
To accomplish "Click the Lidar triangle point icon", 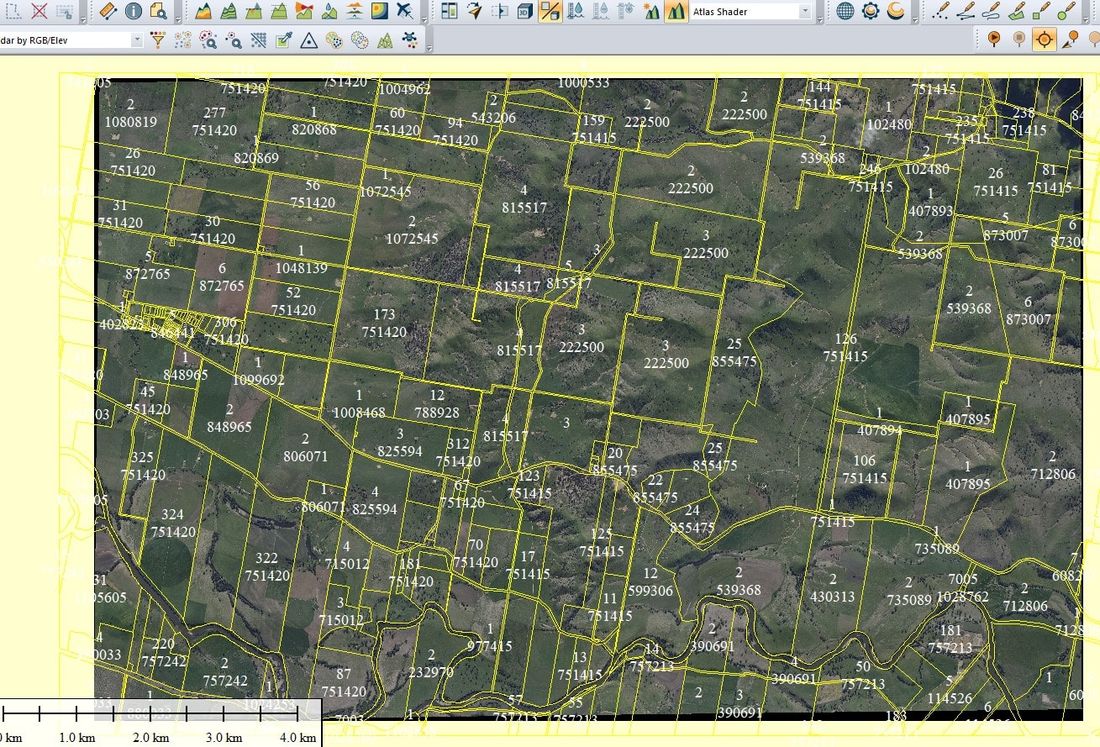I will coord(309,40).
